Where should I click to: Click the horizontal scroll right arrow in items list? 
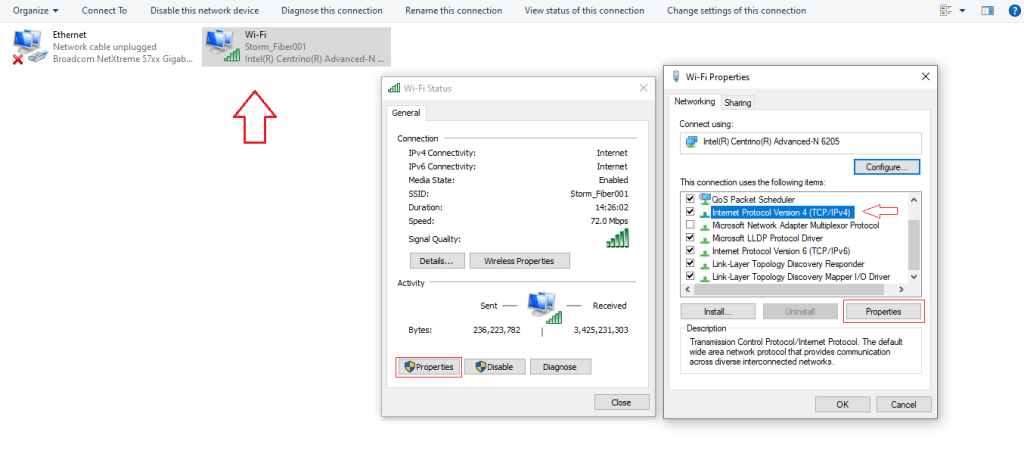pos(901,289)
